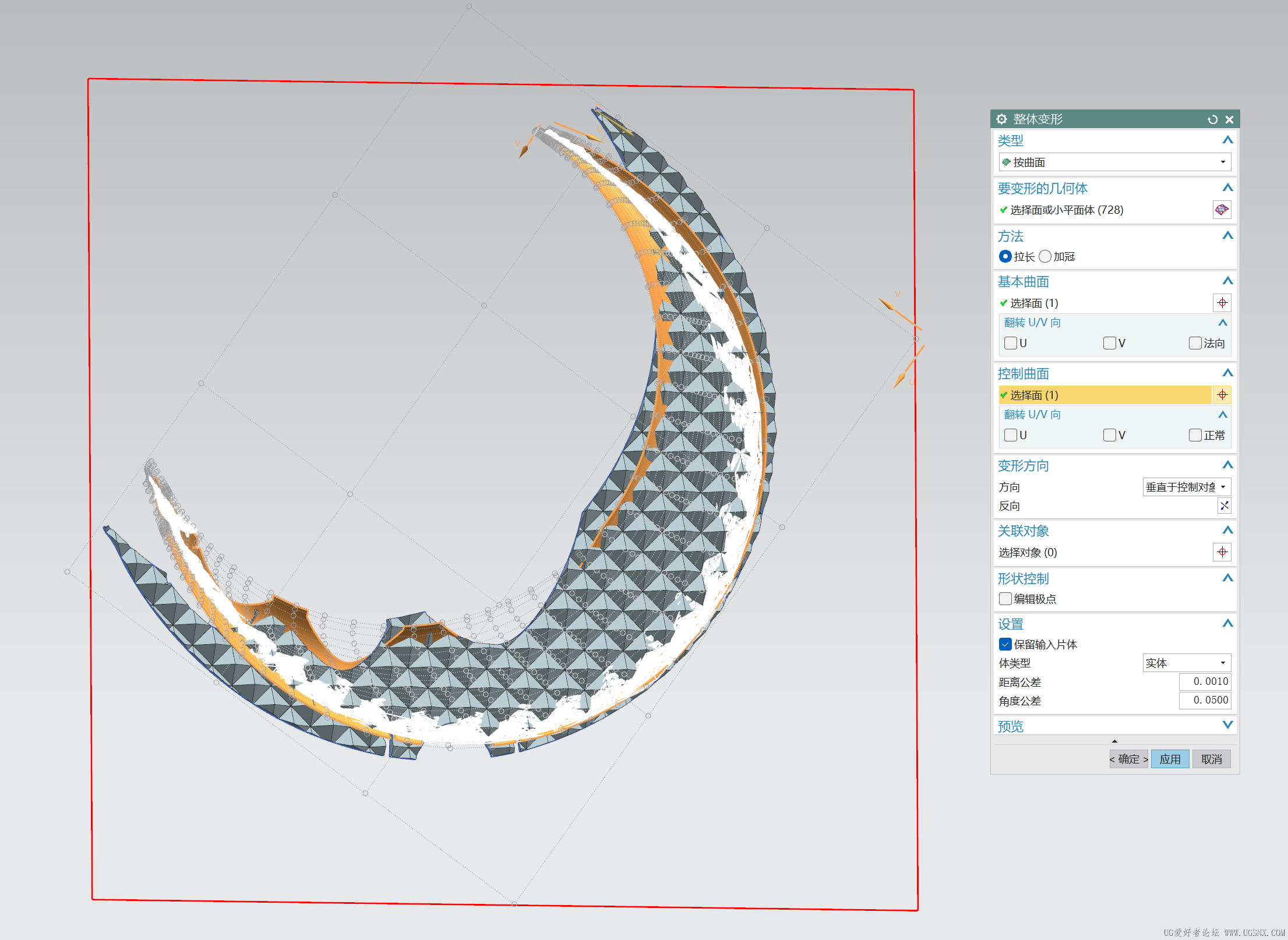Check the 法向 checkbox

pyautogui.click(x=1195, y=343)
